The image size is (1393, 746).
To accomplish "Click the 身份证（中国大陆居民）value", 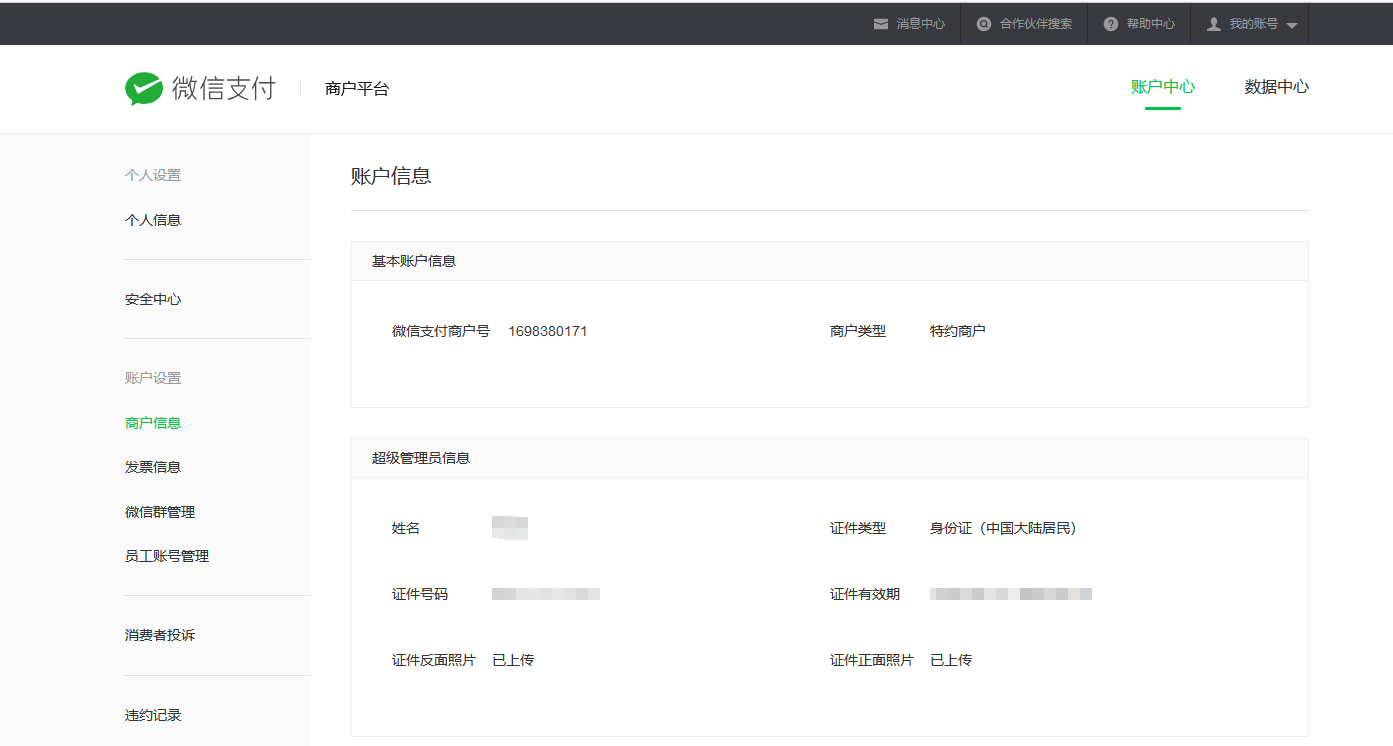I will pyautogui.click(x=1003, y=528).
